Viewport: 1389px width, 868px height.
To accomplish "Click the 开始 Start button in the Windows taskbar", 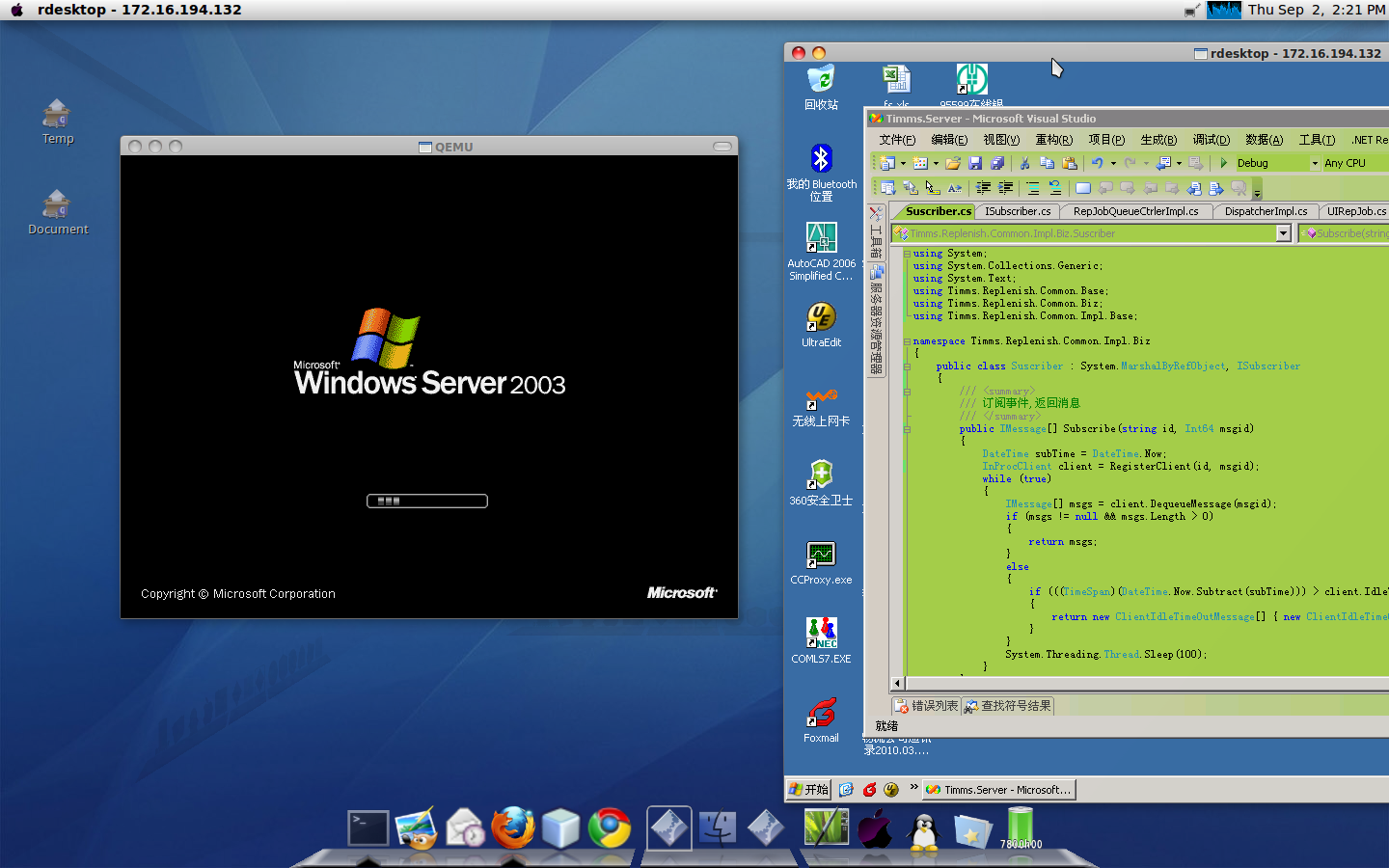I will click(x=808, y=789).
